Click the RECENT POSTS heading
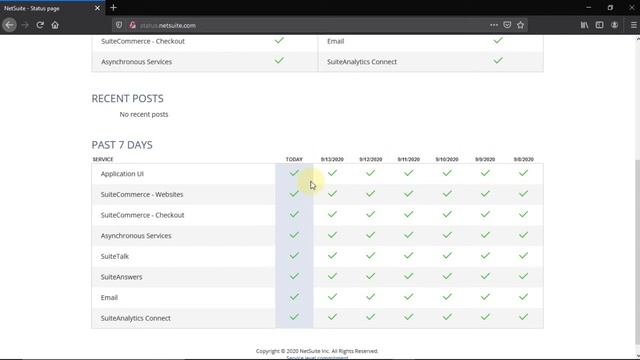 [x=127, y=98]
